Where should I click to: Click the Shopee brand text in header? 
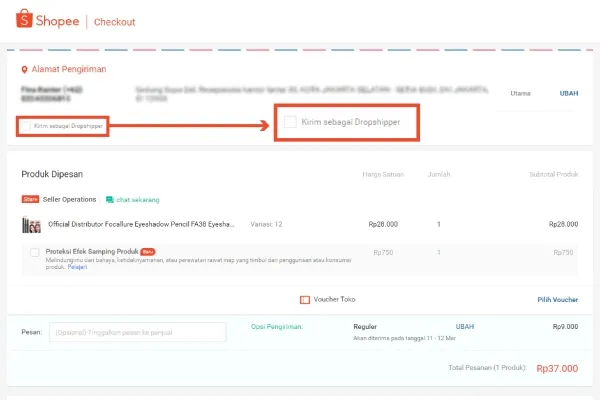(57, 21)
